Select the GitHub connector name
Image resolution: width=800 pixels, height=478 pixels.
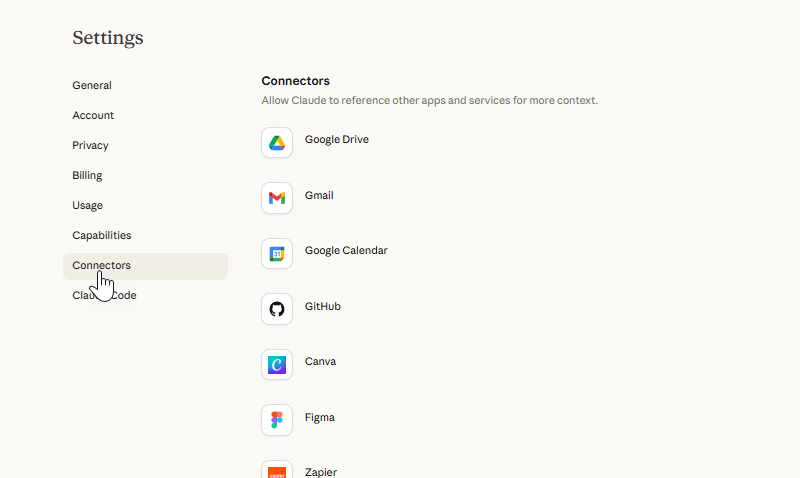322,306
